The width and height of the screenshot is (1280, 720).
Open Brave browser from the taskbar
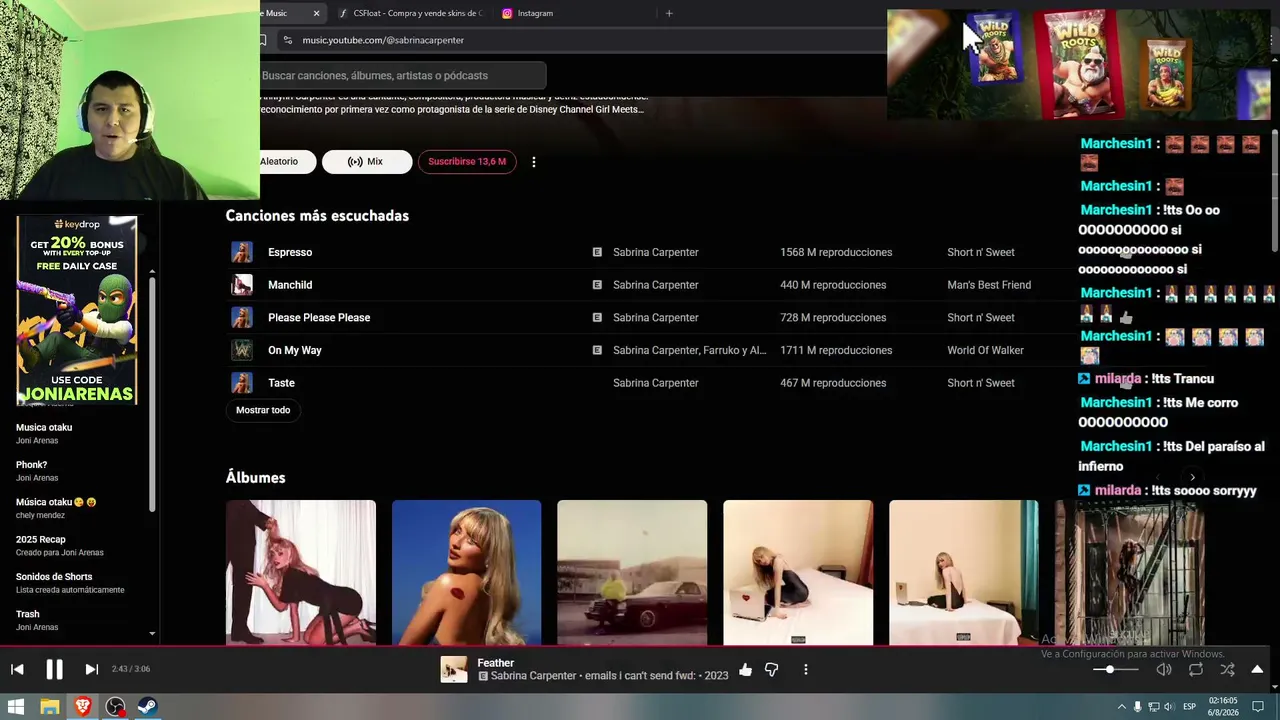82,707
